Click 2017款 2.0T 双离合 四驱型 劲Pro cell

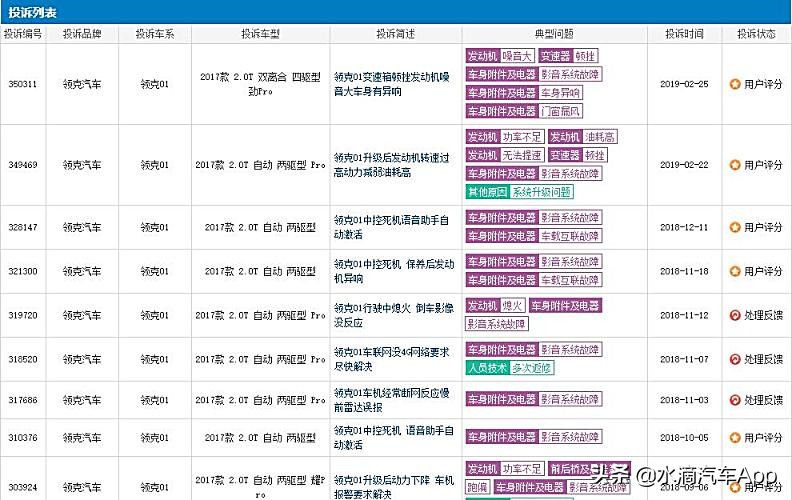point(260,84)
